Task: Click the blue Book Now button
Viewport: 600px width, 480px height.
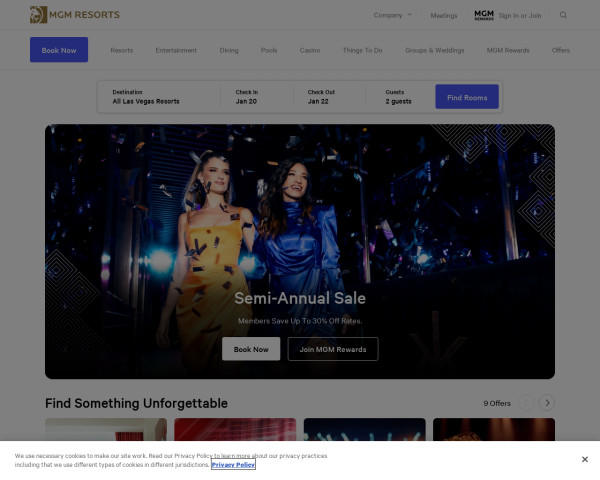Action: [x=59, y=50]
